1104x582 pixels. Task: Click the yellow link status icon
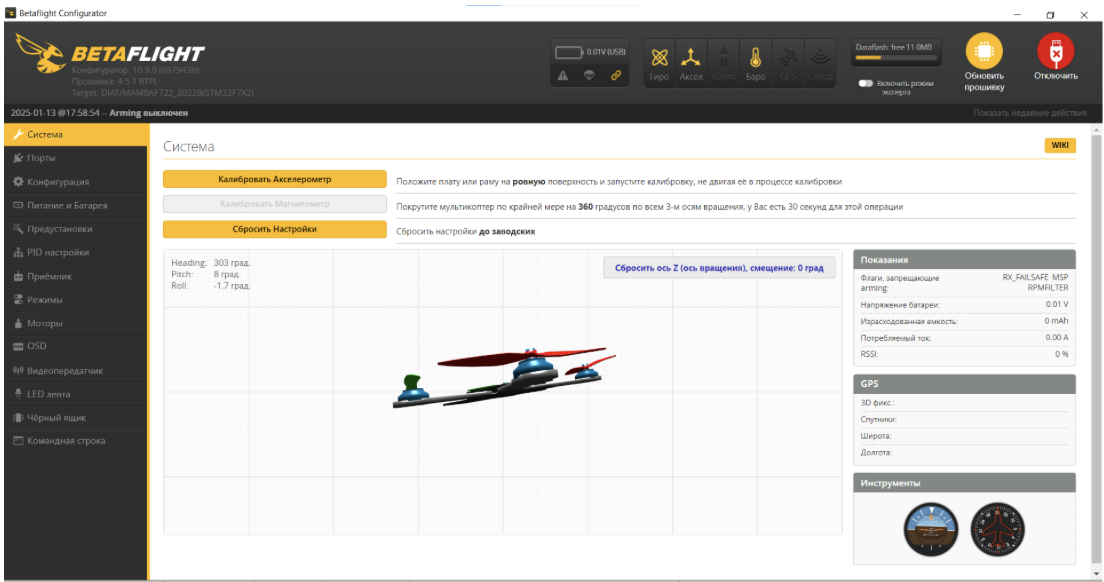(x=616, y=75)
